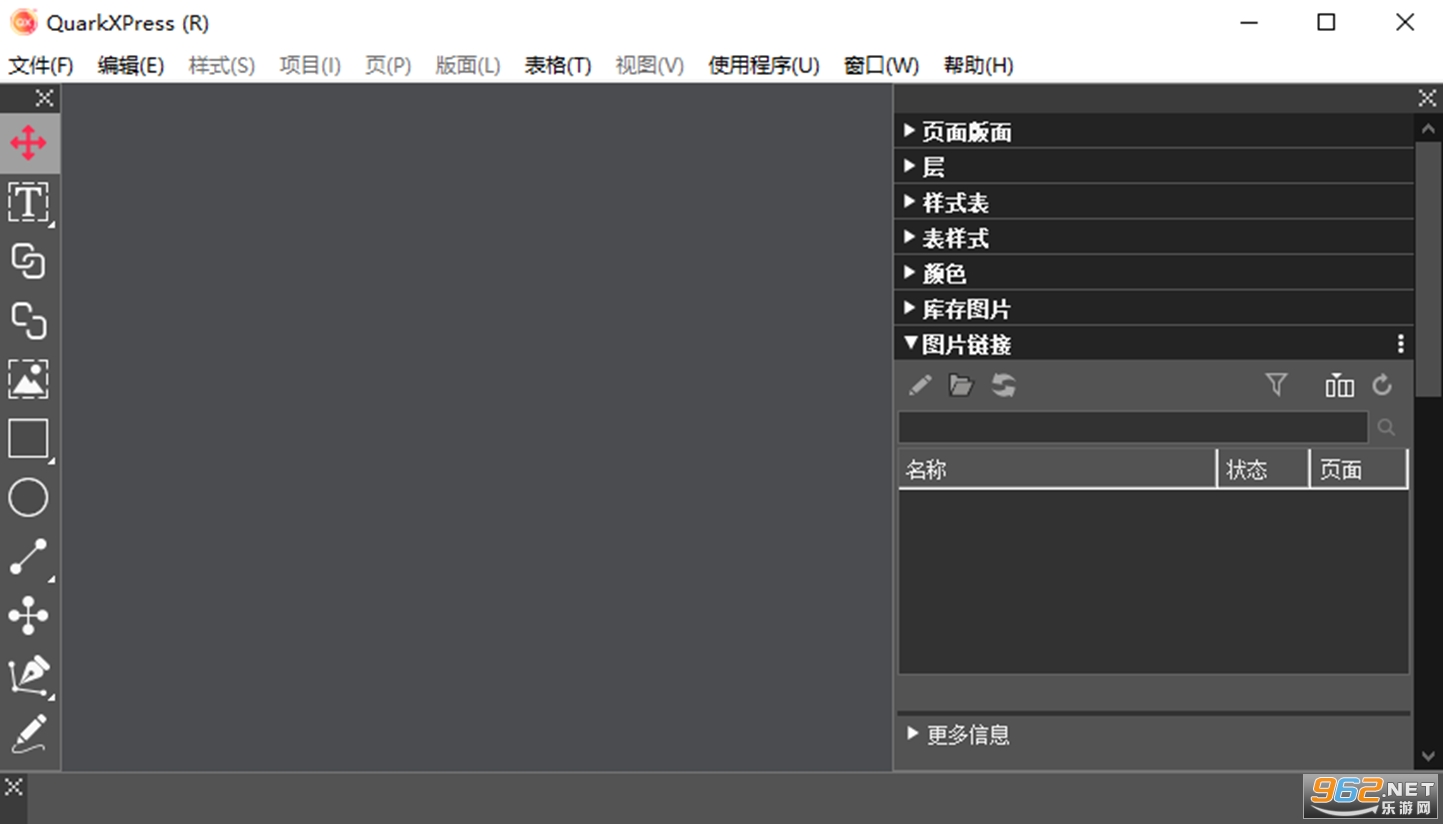Minimize the QuarkXPress window
The image size is (1443, 824).
click(x=1248, y=22)
